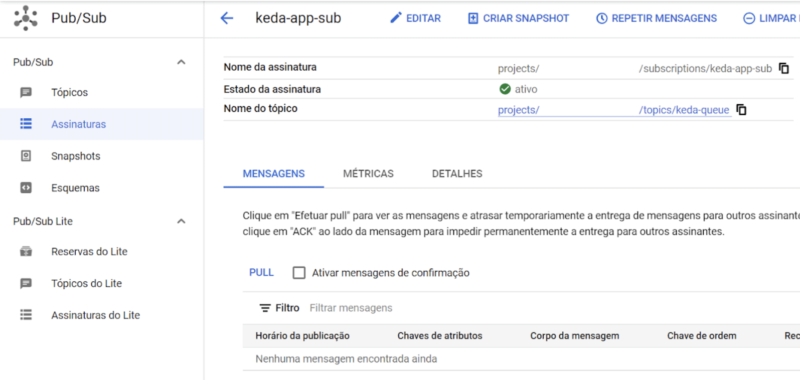Click the Tópicos do Lite icon

26,284
